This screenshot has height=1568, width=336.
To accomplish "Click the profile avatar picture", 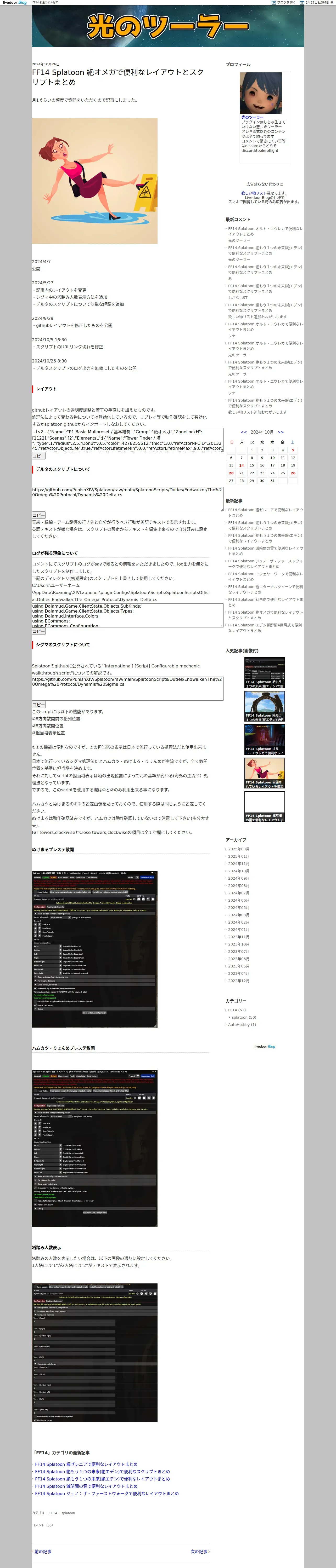I will [x=260, y=93].
